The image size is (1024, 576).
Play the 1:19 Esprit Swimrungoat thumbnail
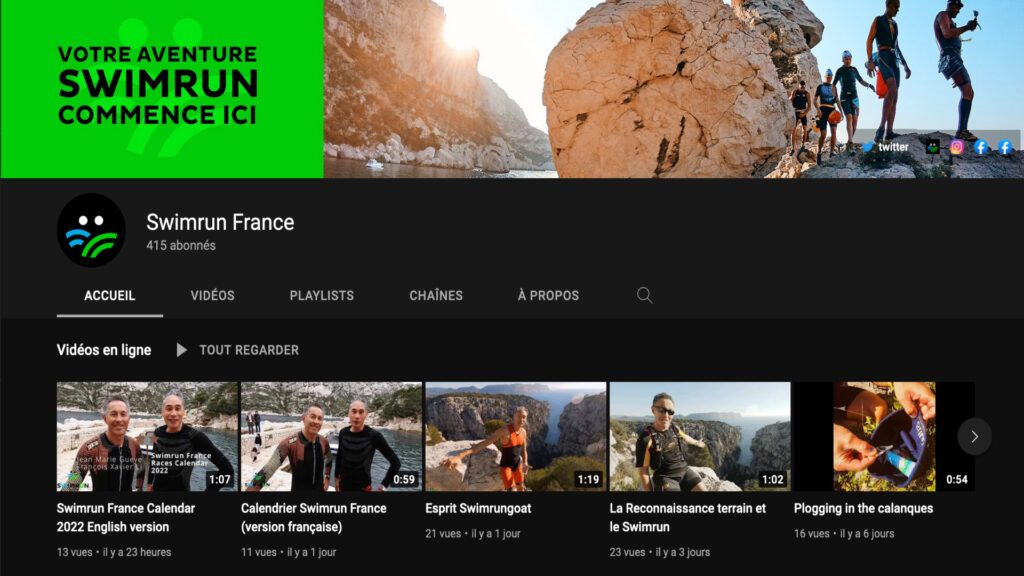click(x=516, y=436)
